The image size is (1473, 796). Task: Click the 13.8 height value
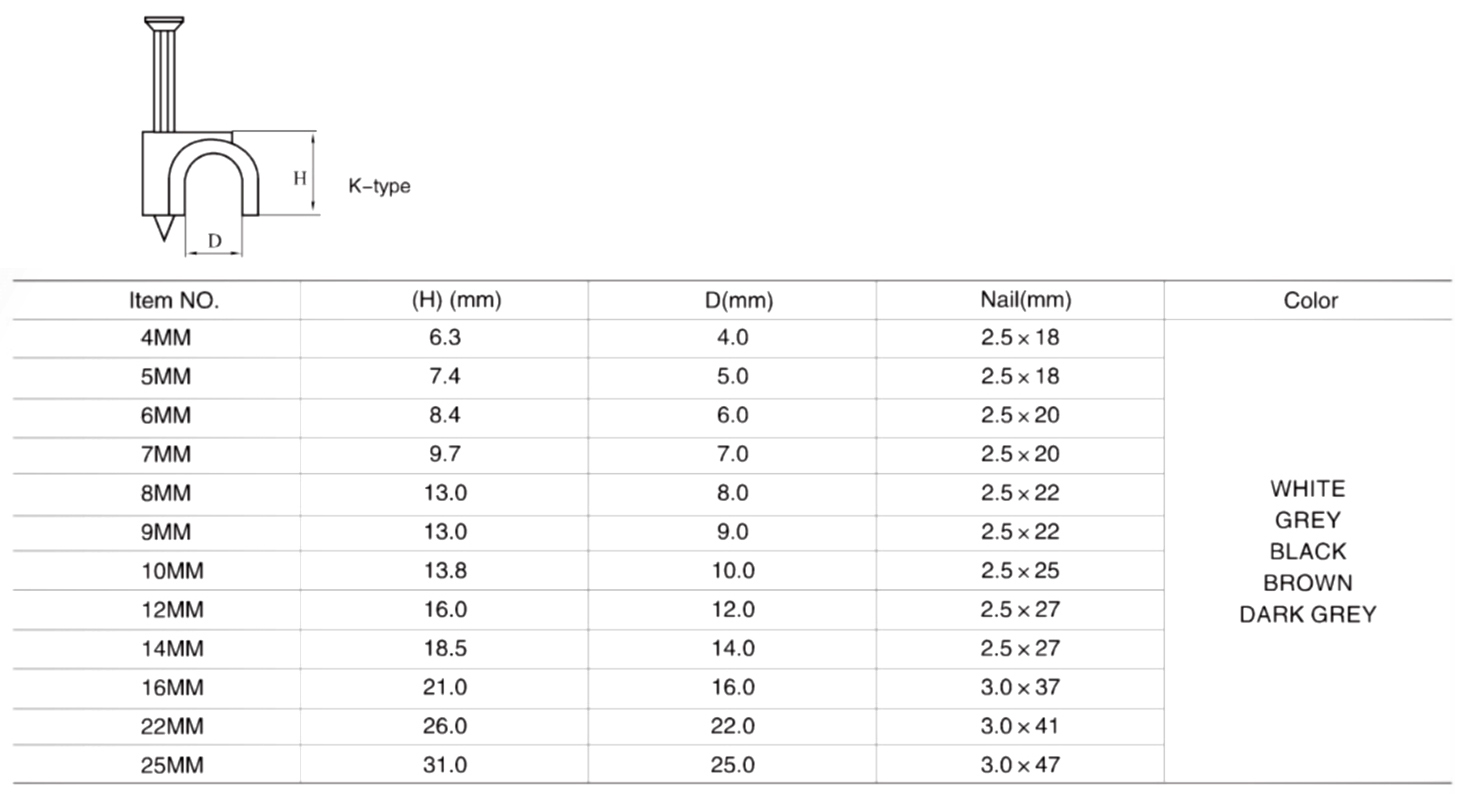coord(446,571)
